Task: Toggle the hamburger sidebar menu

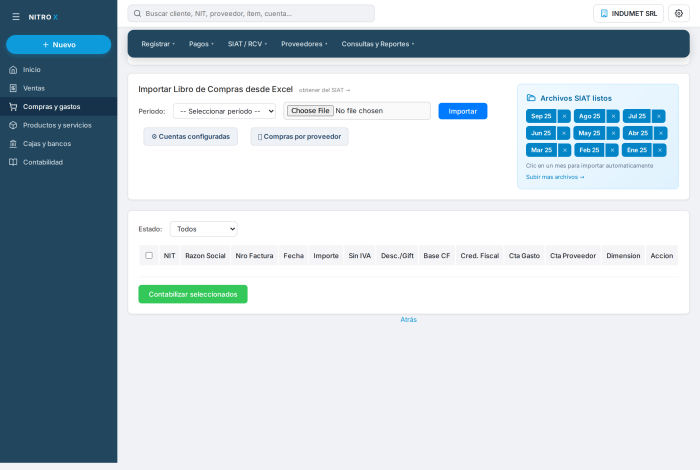Action: click(x=16, y=17)
